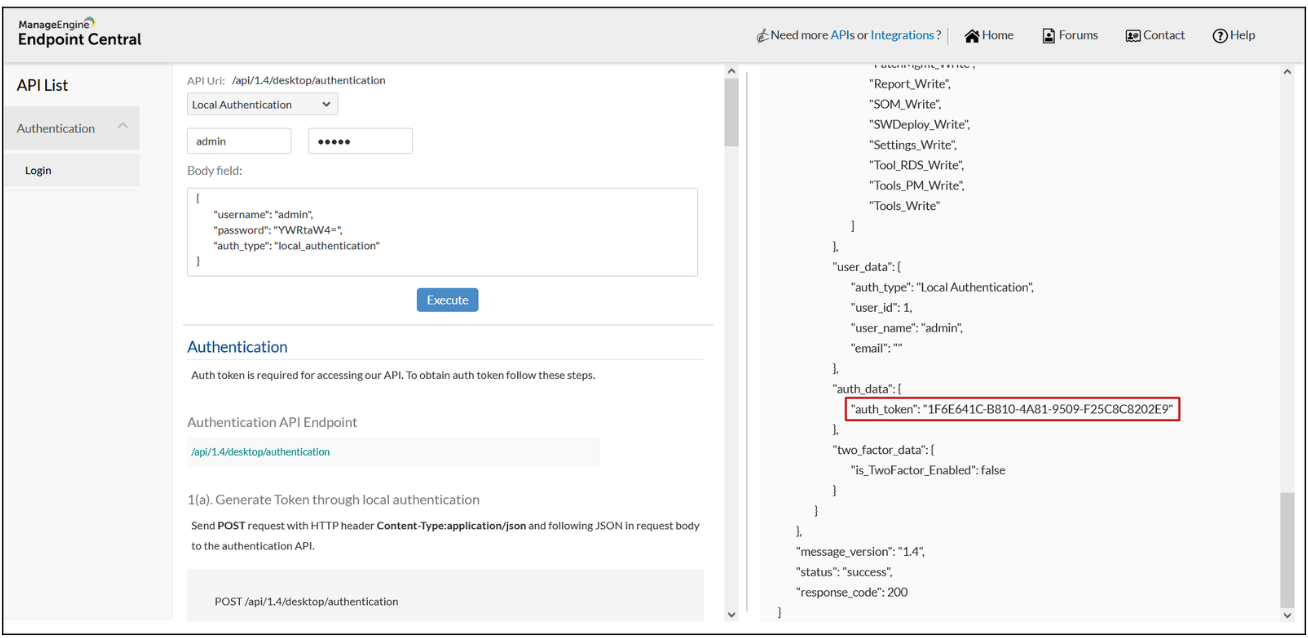
Task: Click the Forums icon
Action: pyautogui.click(x=1049, y=36)
